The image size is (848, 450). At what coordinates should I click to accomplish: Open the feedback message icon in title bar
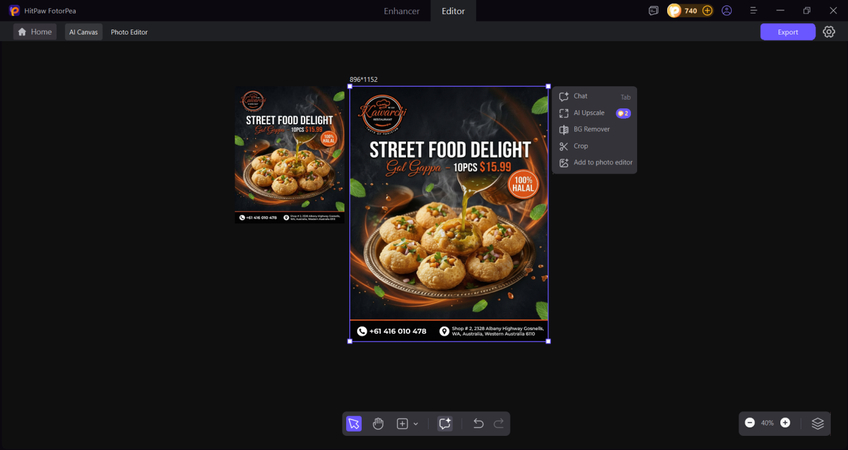[x=653, y=10]
